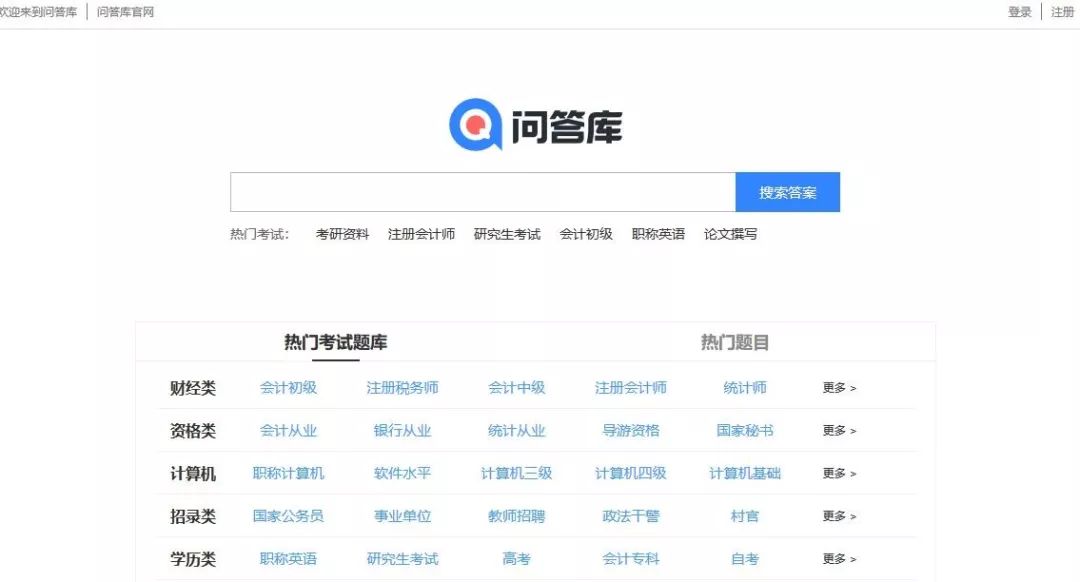Open the 登录 login link
Viewport: 1080px width, 582px height.
[1019, 11]
